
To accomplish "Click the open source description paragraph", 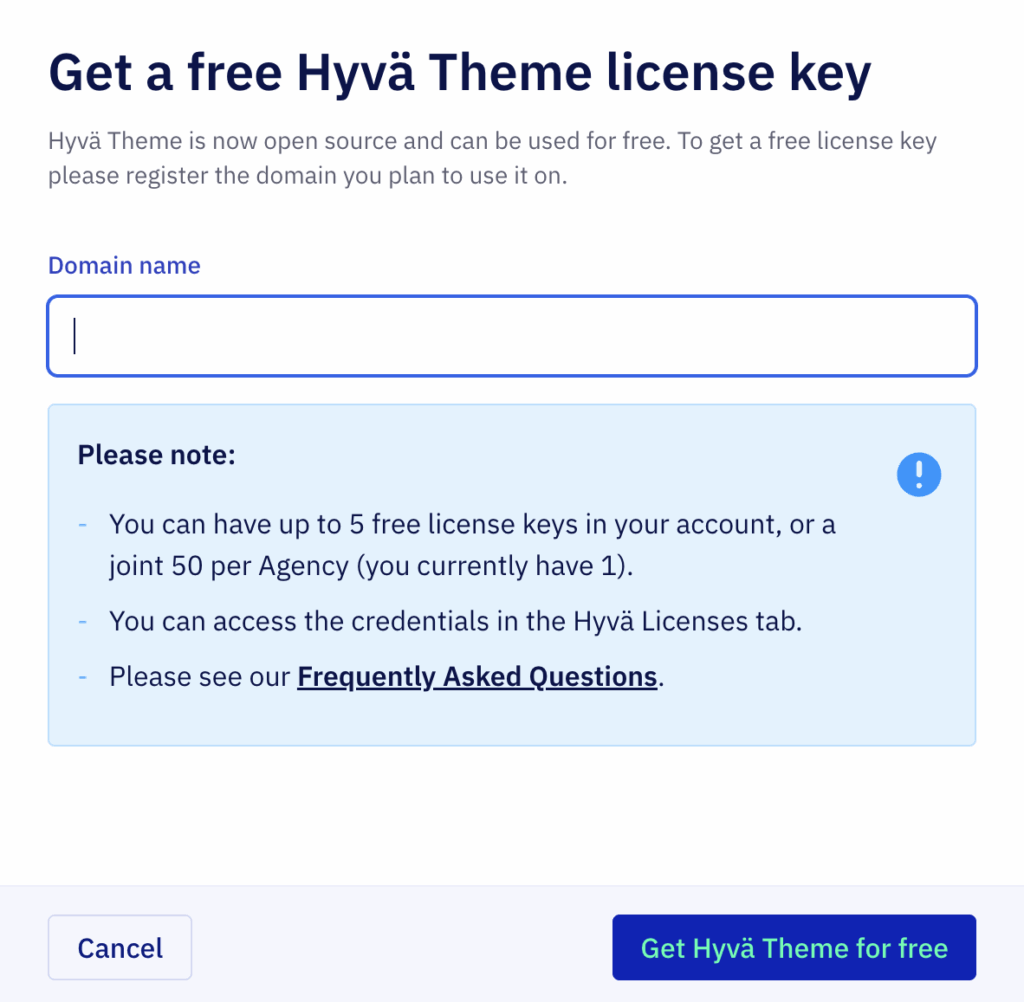I will point(491,157).
